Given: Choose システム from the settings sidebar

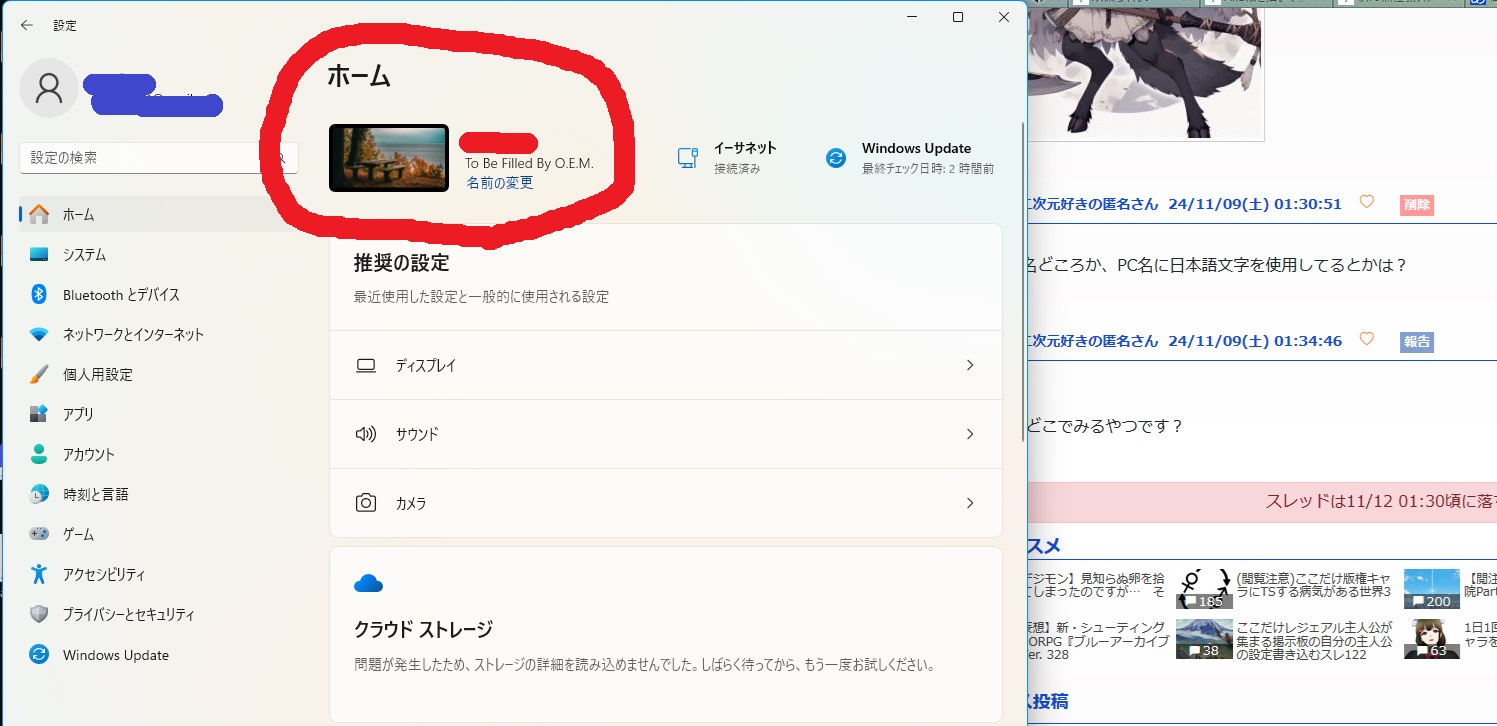Looking at the screenshot, I should [x=84, y=255].
